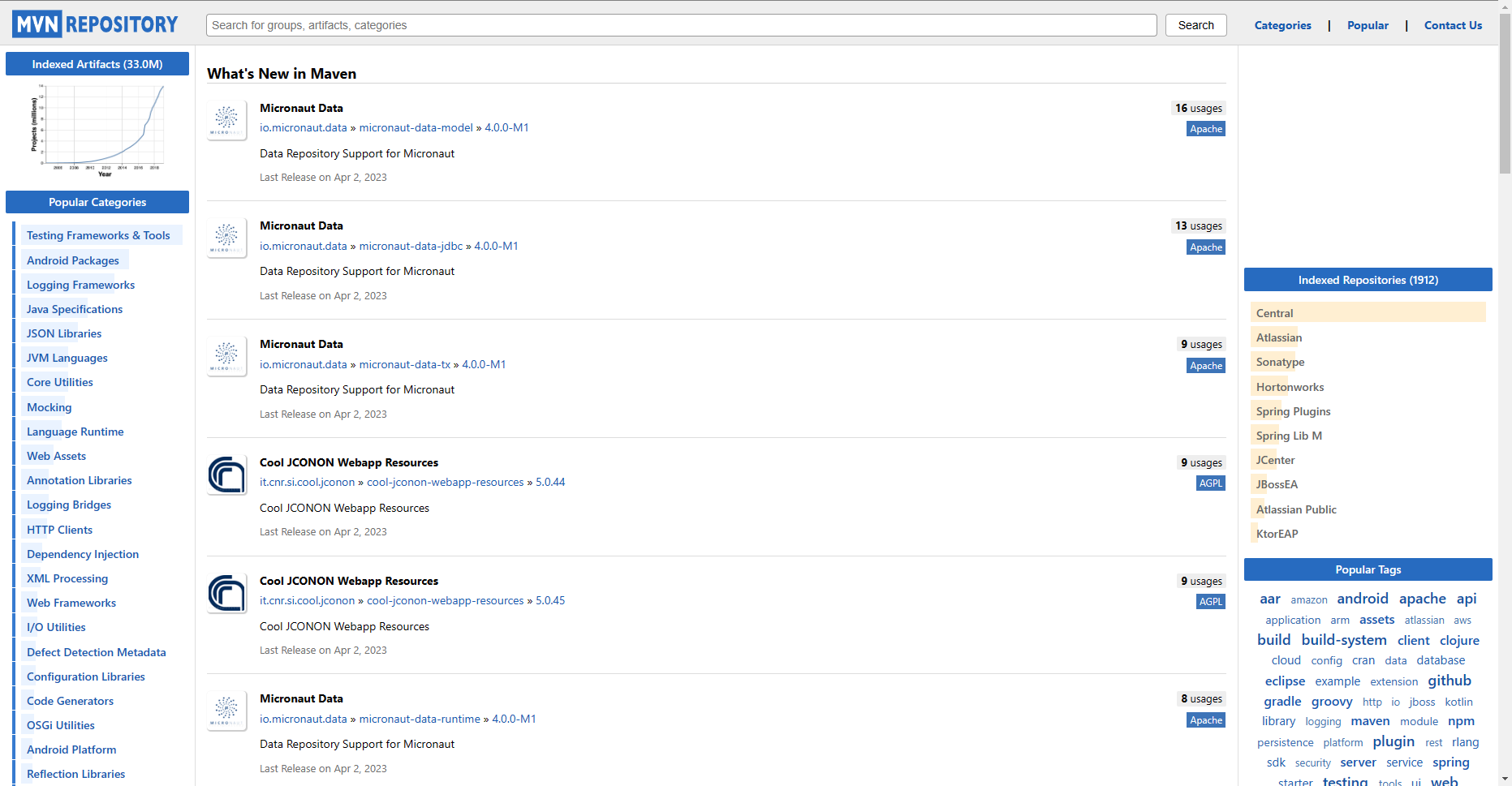Open version 5.0.45 link

tap(550, 600)
